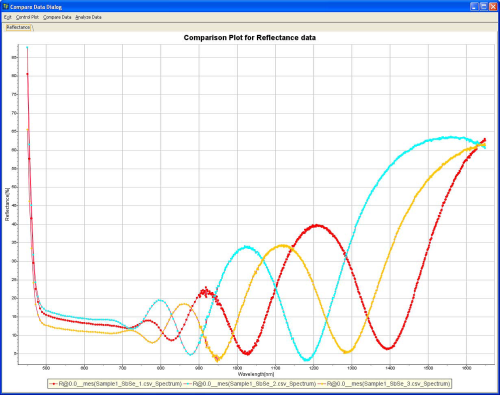Close the Compare Data Dialog window
The image size is (500, 395).
pos(493,6)
